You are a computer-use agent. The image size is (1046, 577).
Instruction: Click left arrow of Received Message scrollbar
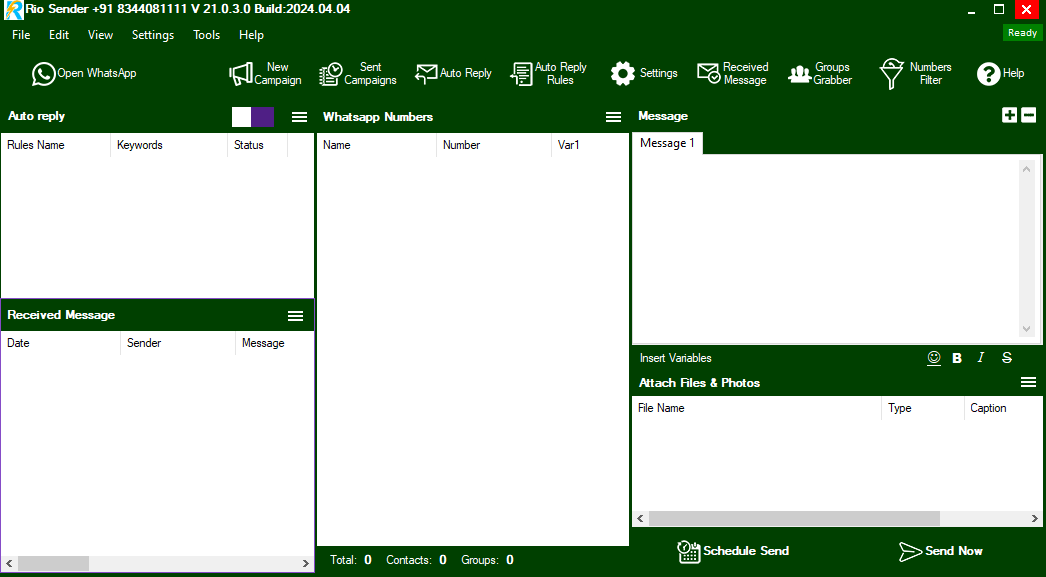pos(9,564)
